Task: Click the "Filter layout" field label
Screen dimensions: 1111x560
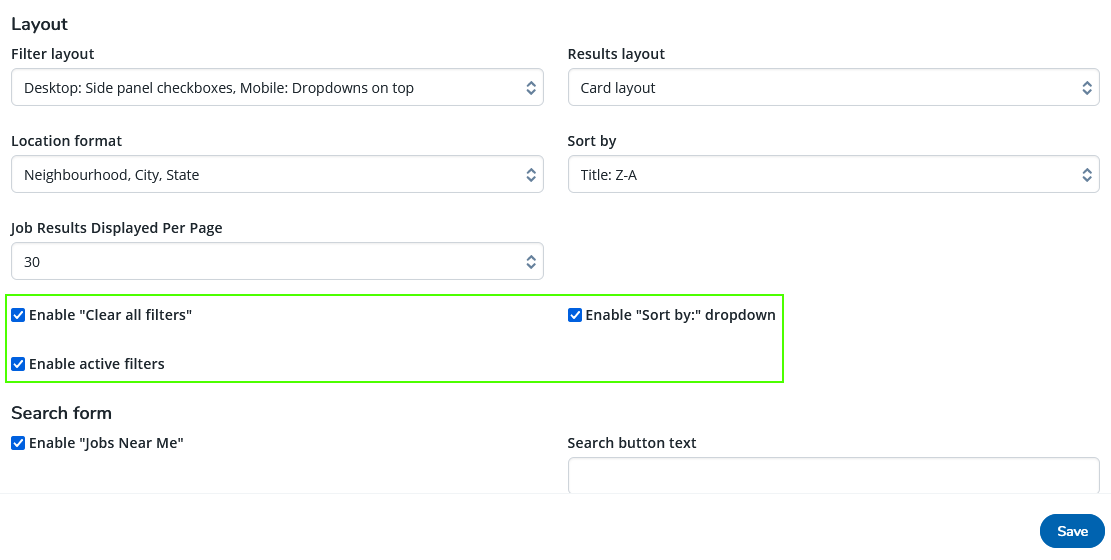Action: tap(53, 54)
